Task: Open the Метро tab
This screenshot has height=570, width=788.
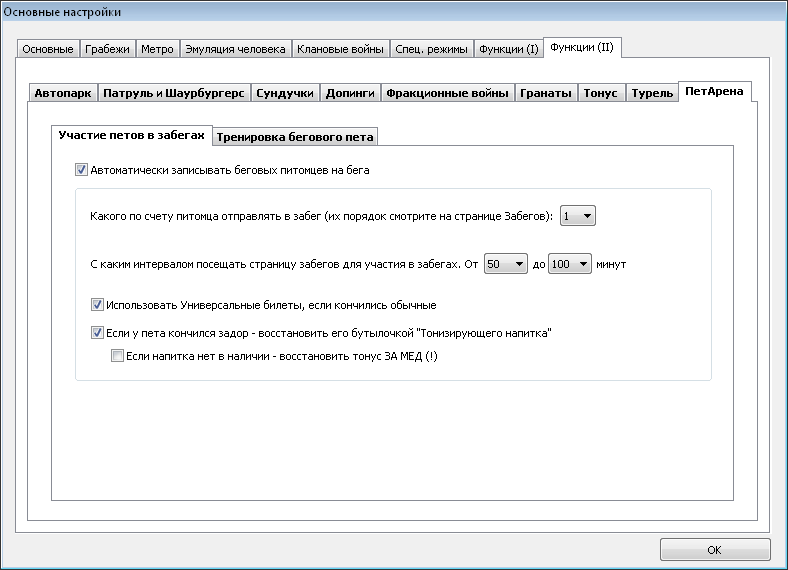Action: tap(157, 49)
